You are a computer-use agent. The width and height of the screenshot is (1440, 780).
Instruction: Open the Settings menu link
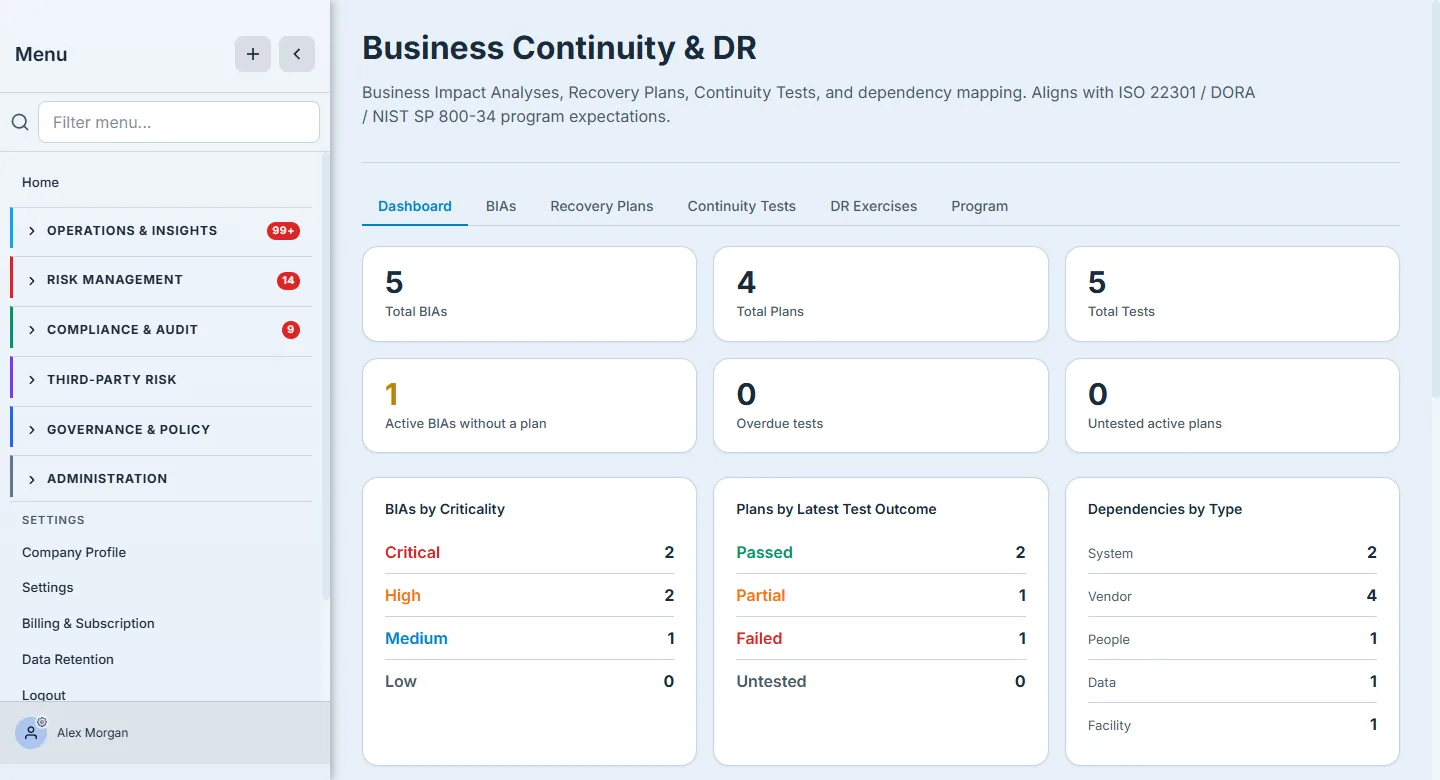pyautogui.click(x=48, y=587)
